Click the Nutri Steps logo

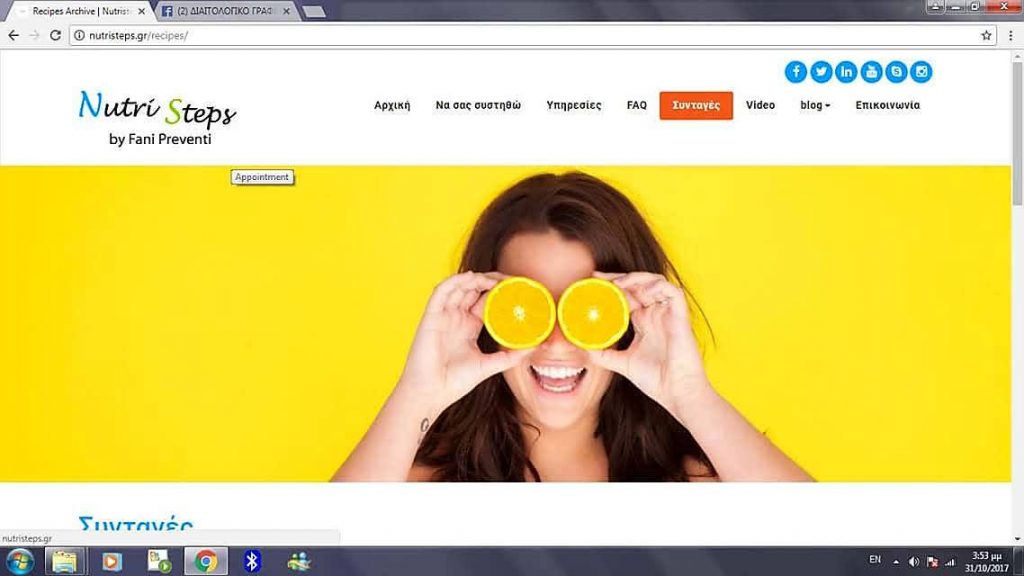pos(157,117)
